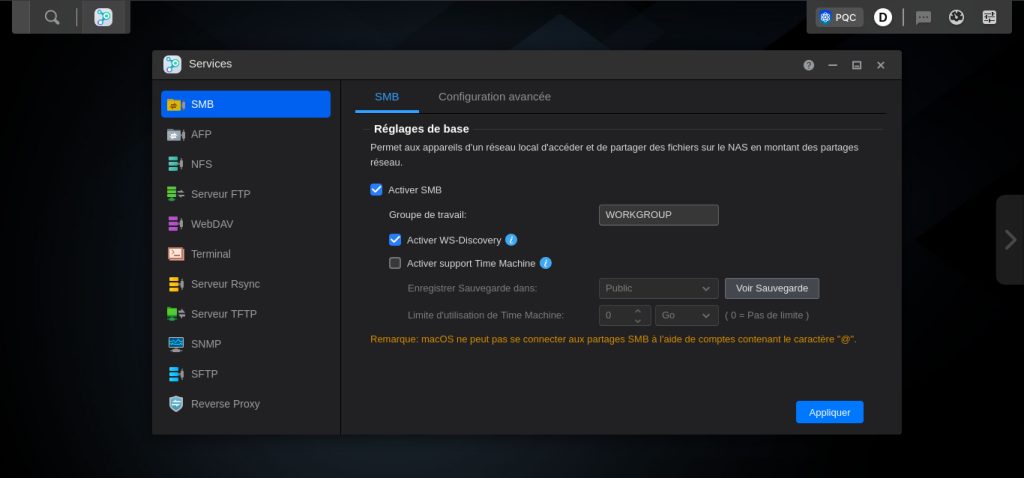
Task: Click Voir Sauvegarde button
Action: click(772, 289)
